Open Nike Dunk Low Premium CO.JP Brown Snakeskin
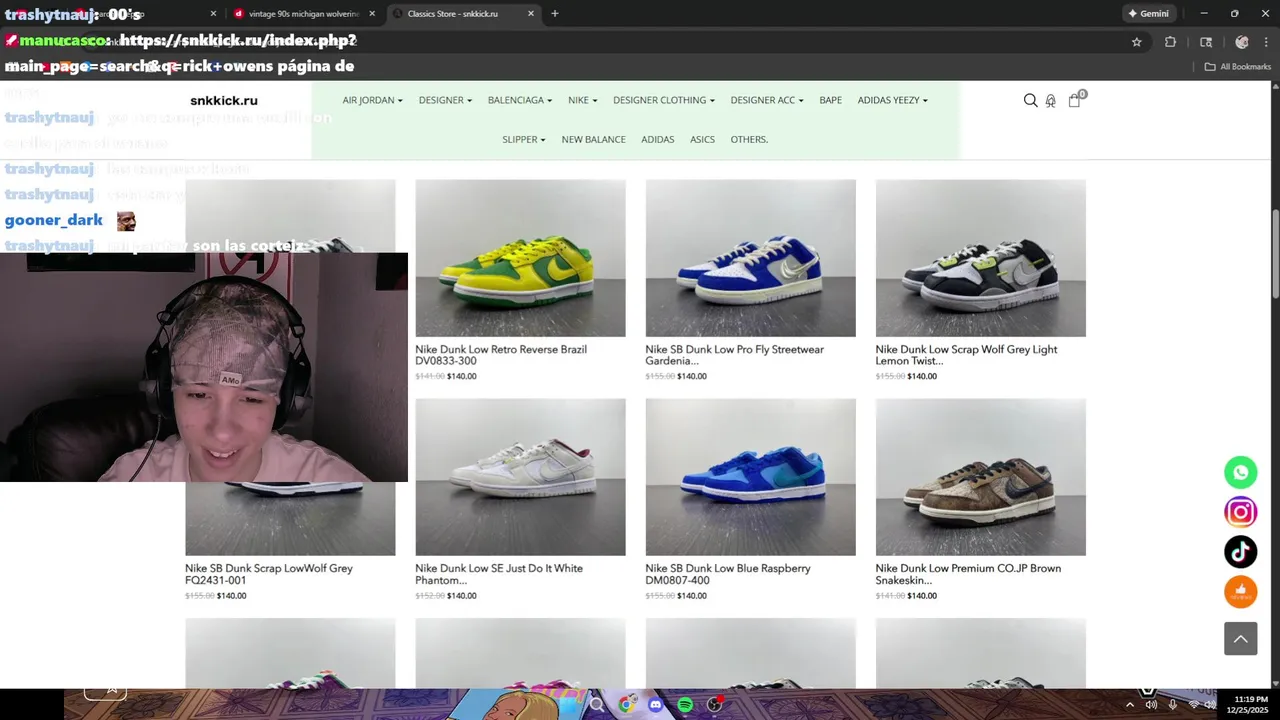 968,574
